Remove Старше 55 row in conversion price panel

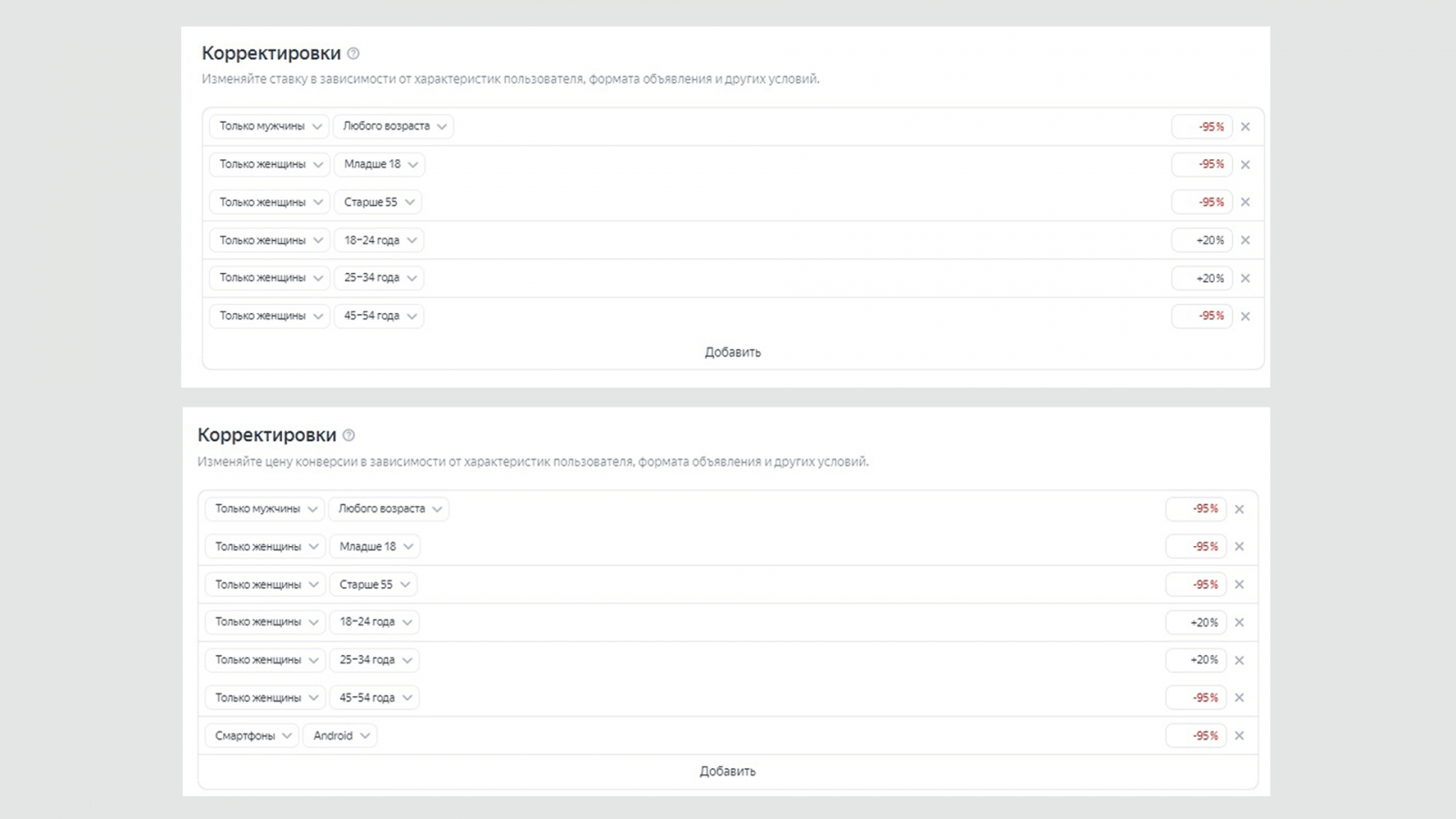pyautogui.click(x=1239, y=584)
